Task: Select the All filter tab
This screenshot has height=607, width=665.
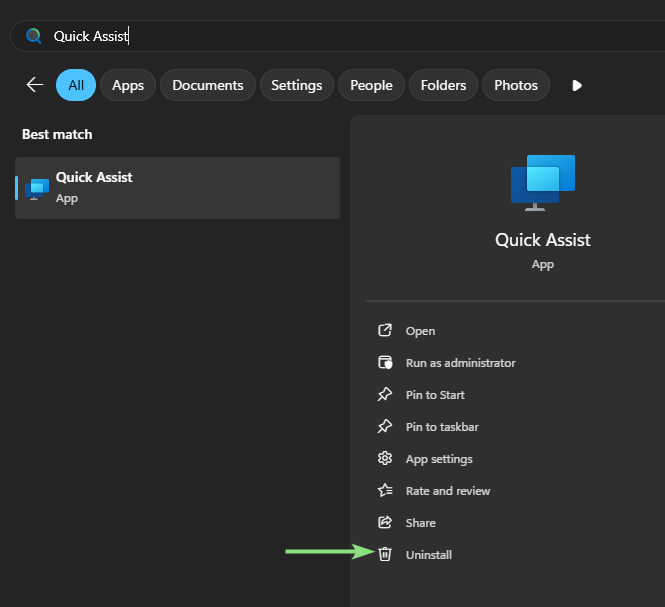Action: tap(76, 85)
